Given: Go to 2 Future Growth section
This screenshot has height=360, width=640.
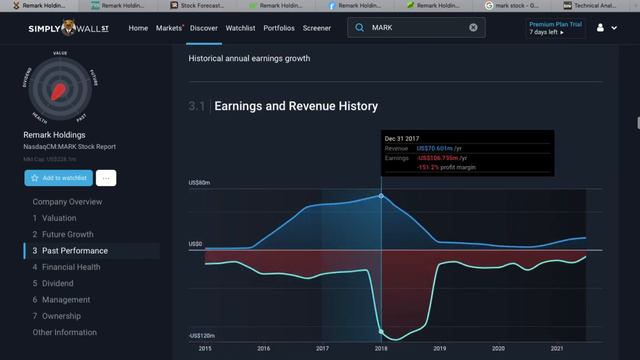Looking at the screenshot, I should [x=63, y=234].
